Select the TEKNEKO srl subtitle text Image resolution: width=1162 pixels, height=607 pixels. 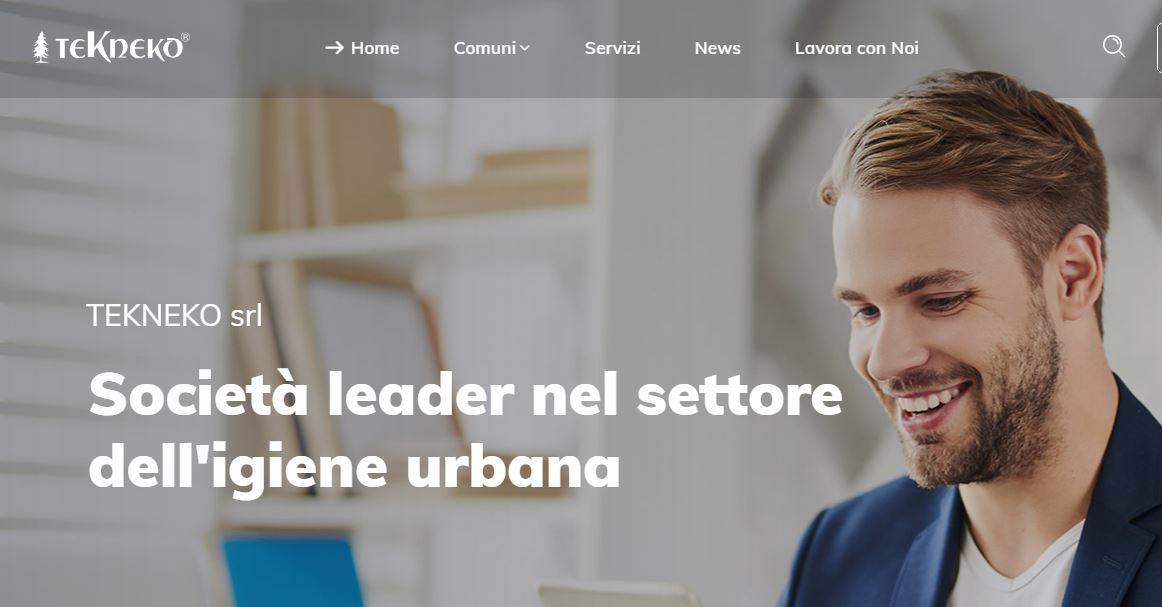[x=174, y=315]
